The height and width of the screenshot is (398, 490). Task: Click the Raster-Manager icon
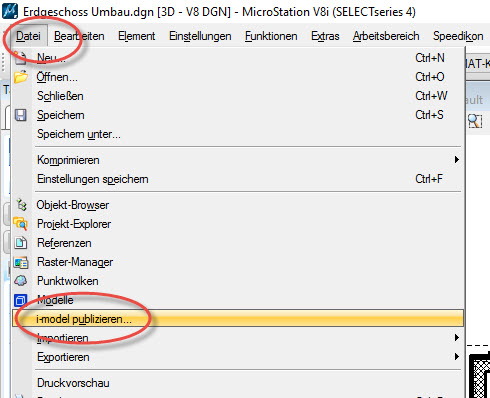pyautogui.click(x=21, y=262)
